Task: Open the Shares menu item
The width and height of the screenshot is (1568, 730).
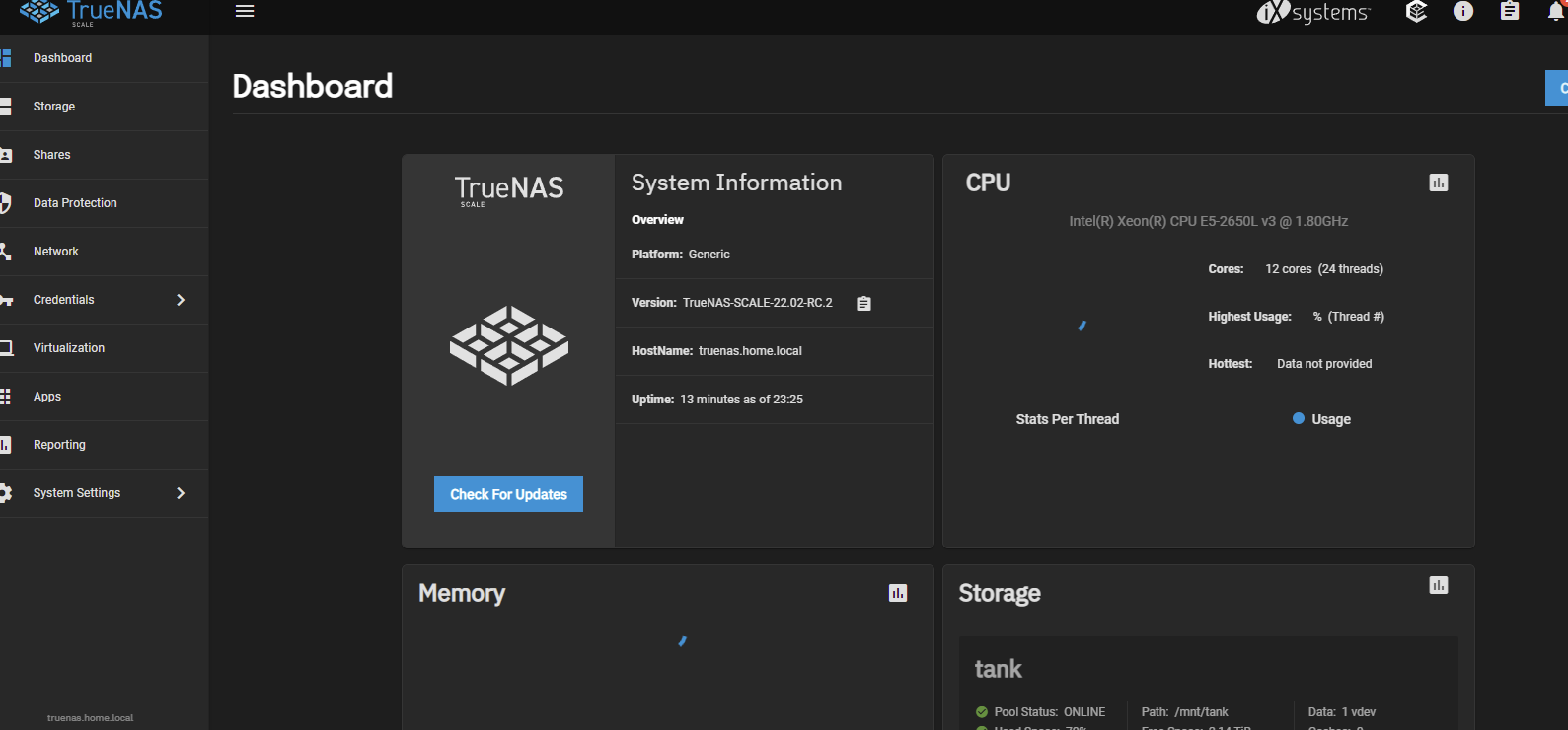Action: (x=104, y=155)
